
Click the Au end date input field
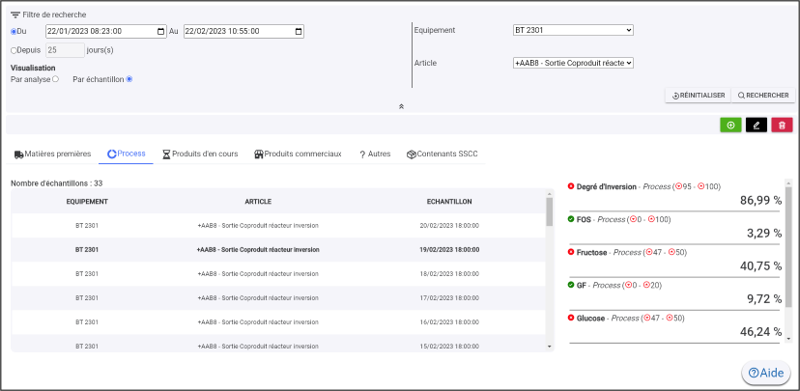click(244, 31)
